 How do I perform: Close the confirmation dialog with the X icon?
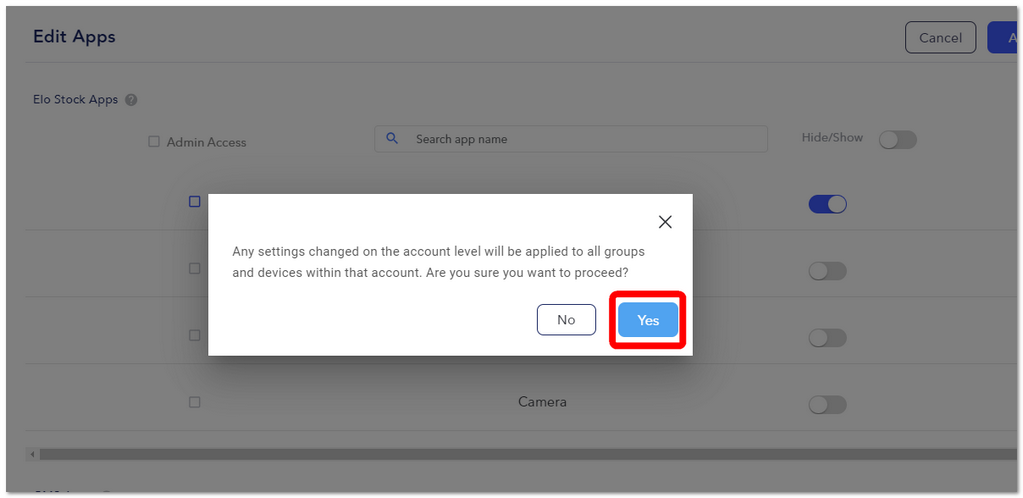665,222
